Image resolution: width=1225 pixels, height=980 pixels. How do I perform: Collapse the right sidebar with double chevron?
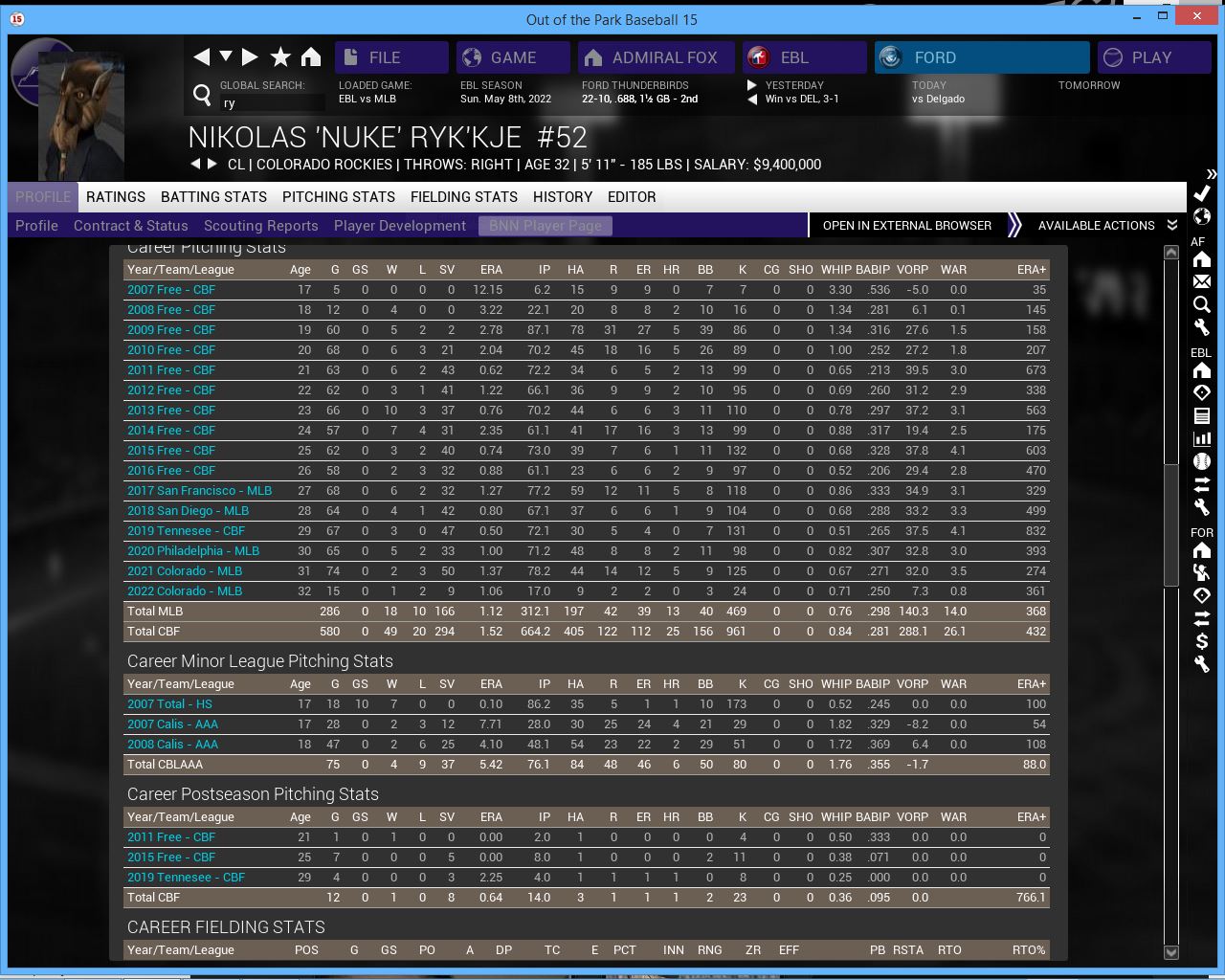[x=1212, y=174]
